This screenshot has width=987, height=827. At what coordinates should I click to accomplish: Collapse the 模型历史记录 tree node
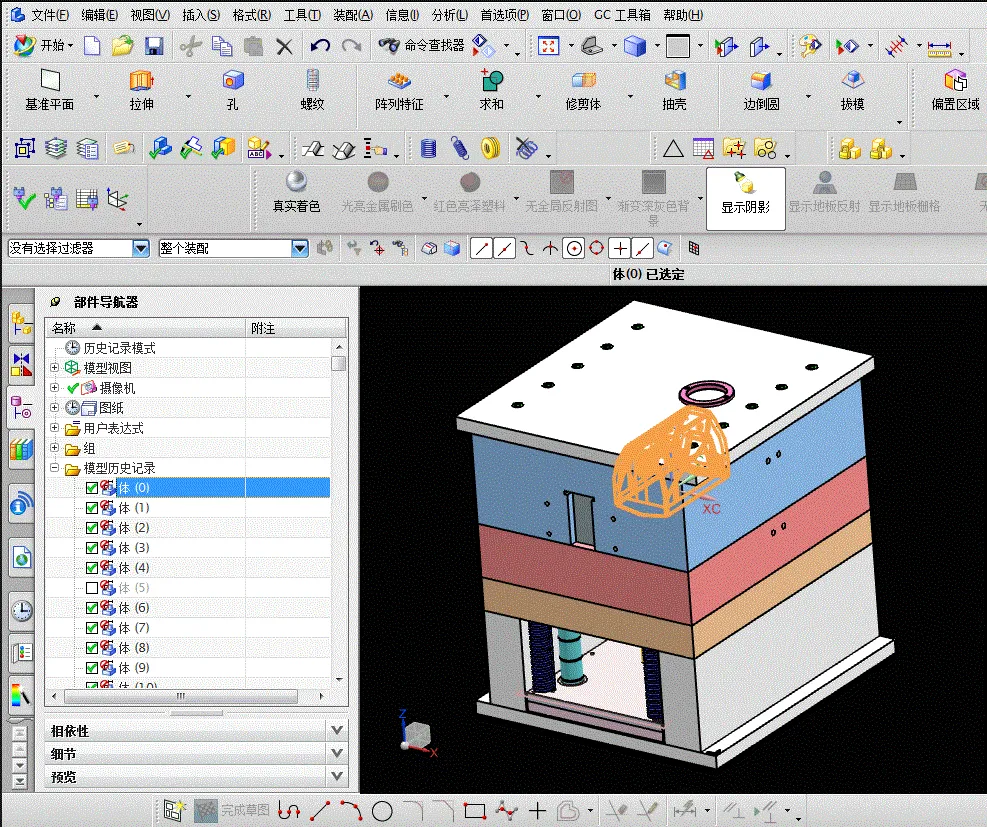[55, 468]
